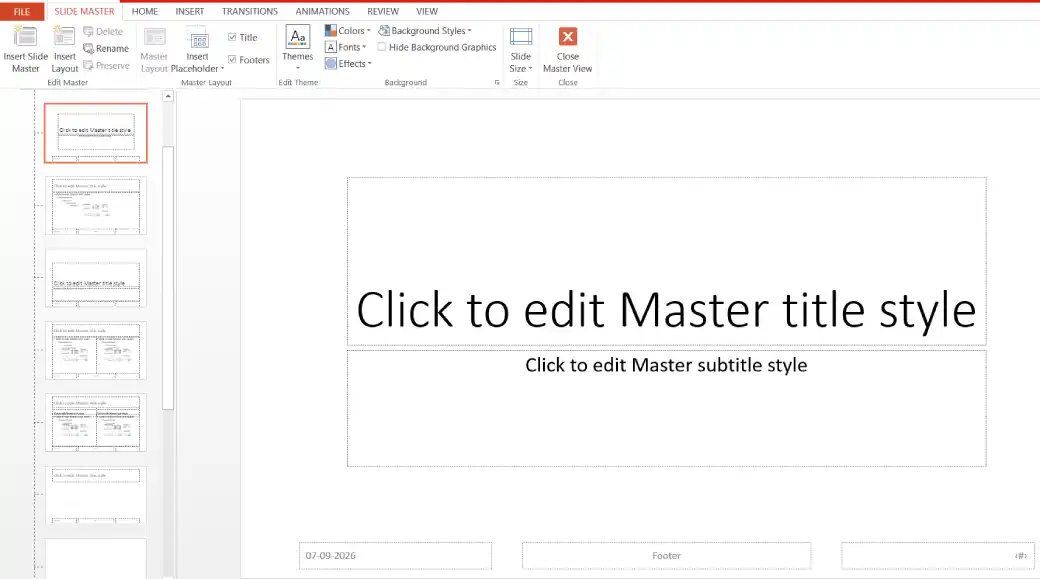Open the dialog launcher in Background group
The width and height of the screenshot is (1040, 579).
click(497, 82)
